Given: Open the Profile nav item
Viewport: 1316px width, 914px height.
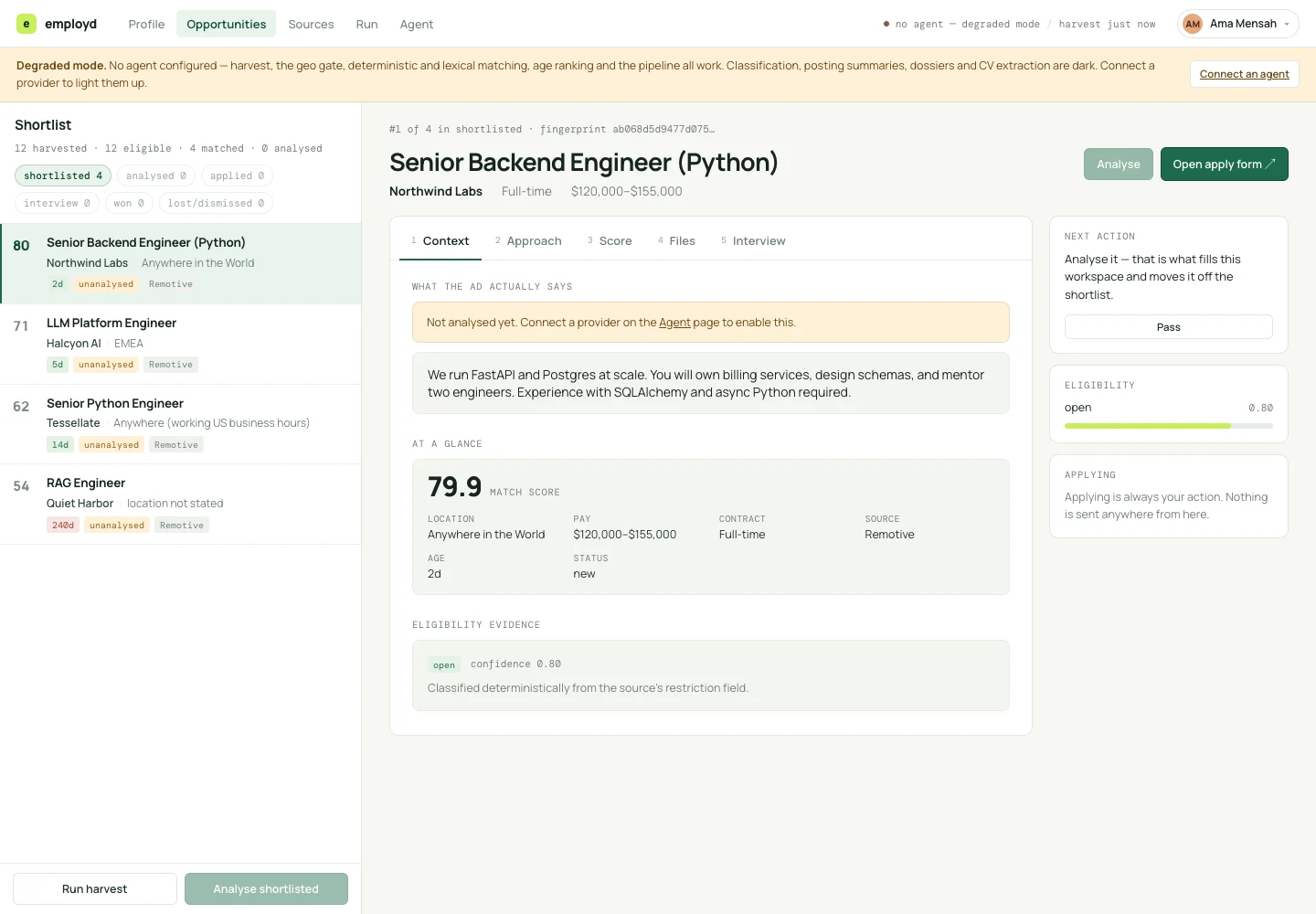Looking at the screenshot, I should (x=146, y=24).
